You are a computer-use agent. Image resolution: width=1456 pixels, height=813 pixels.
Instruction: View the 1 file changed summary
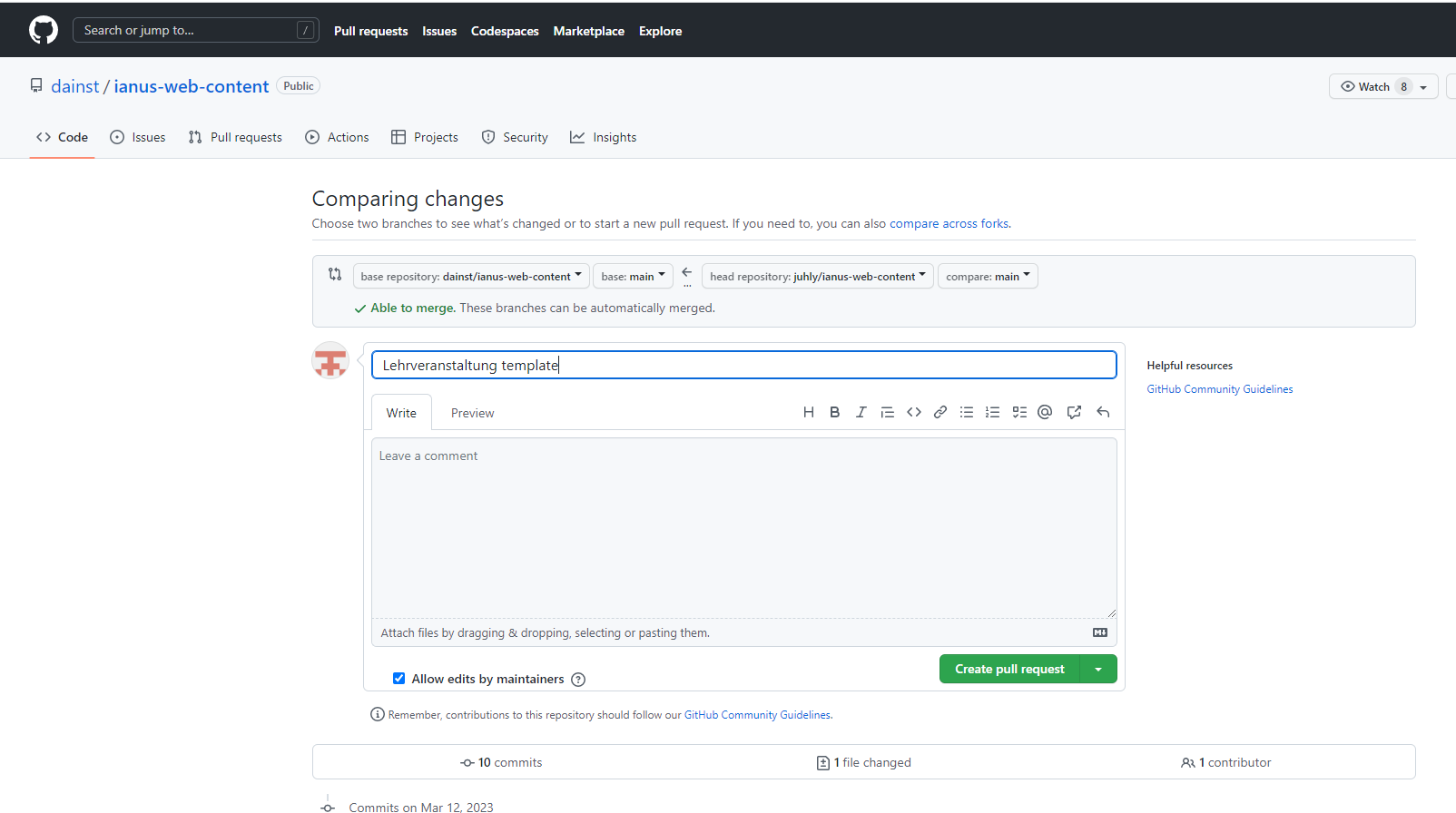864,762
